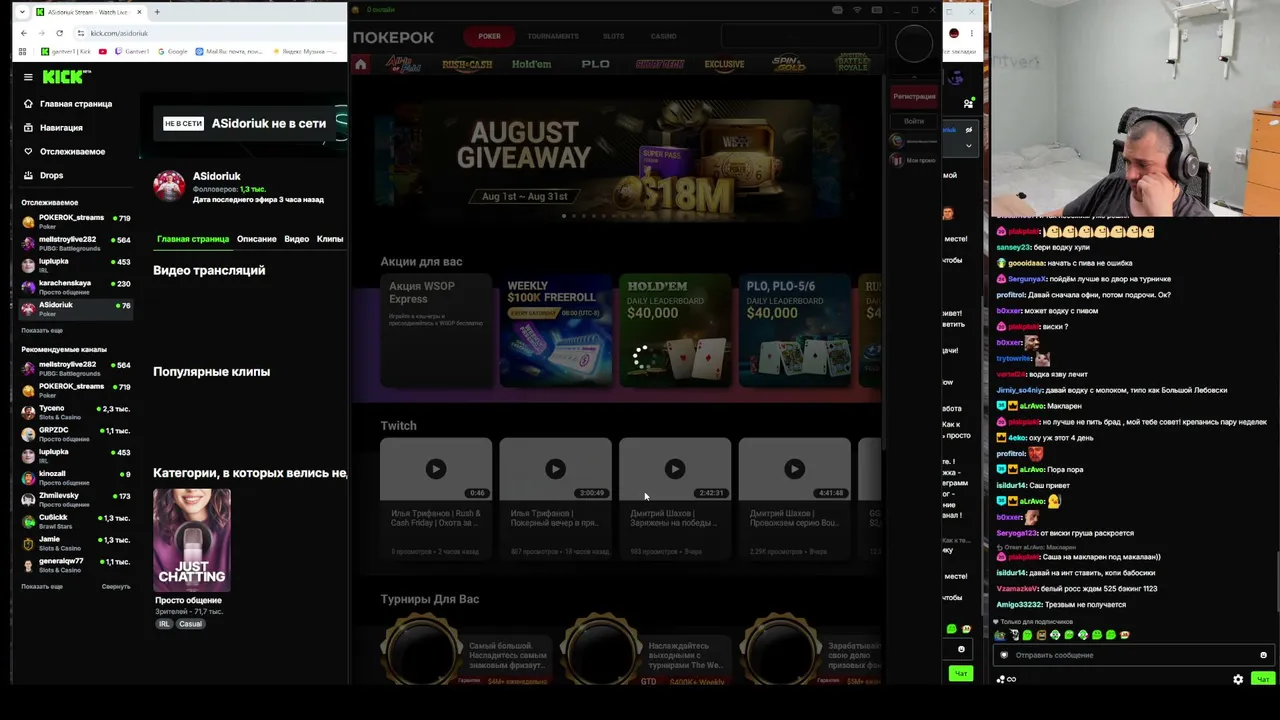
Task: Open Навигация in Kick sidebar
Action: pyautogui.click(x=53, y=128)
